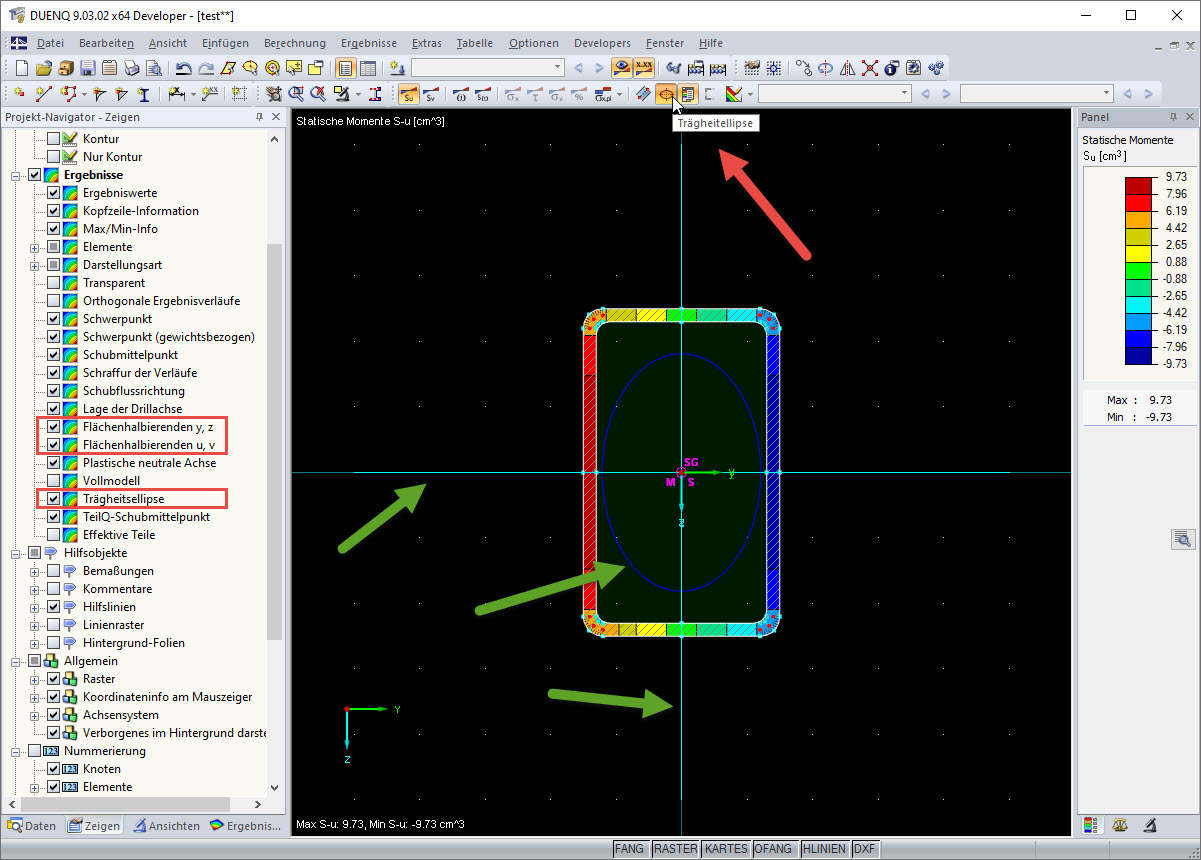Toggle the color panel icon next to Trägheitsellipse
Viewport: 1201px width, 860px height.
(x=687, y=94)
